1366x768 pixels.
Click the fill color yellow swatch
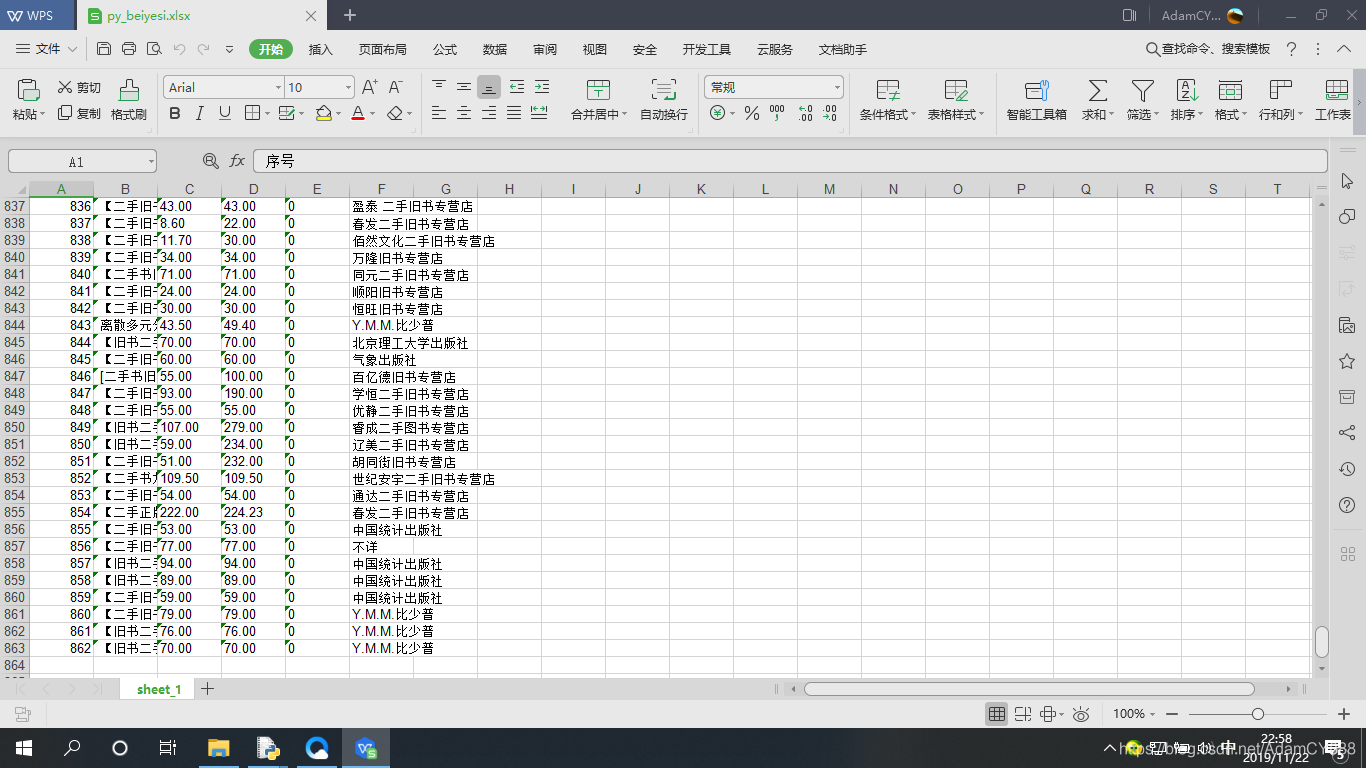(323, 114)
